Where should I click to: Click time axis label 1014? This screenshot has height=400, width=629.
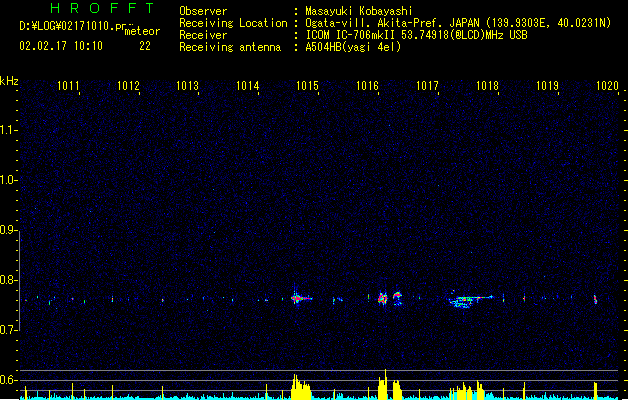coord(248,86)
